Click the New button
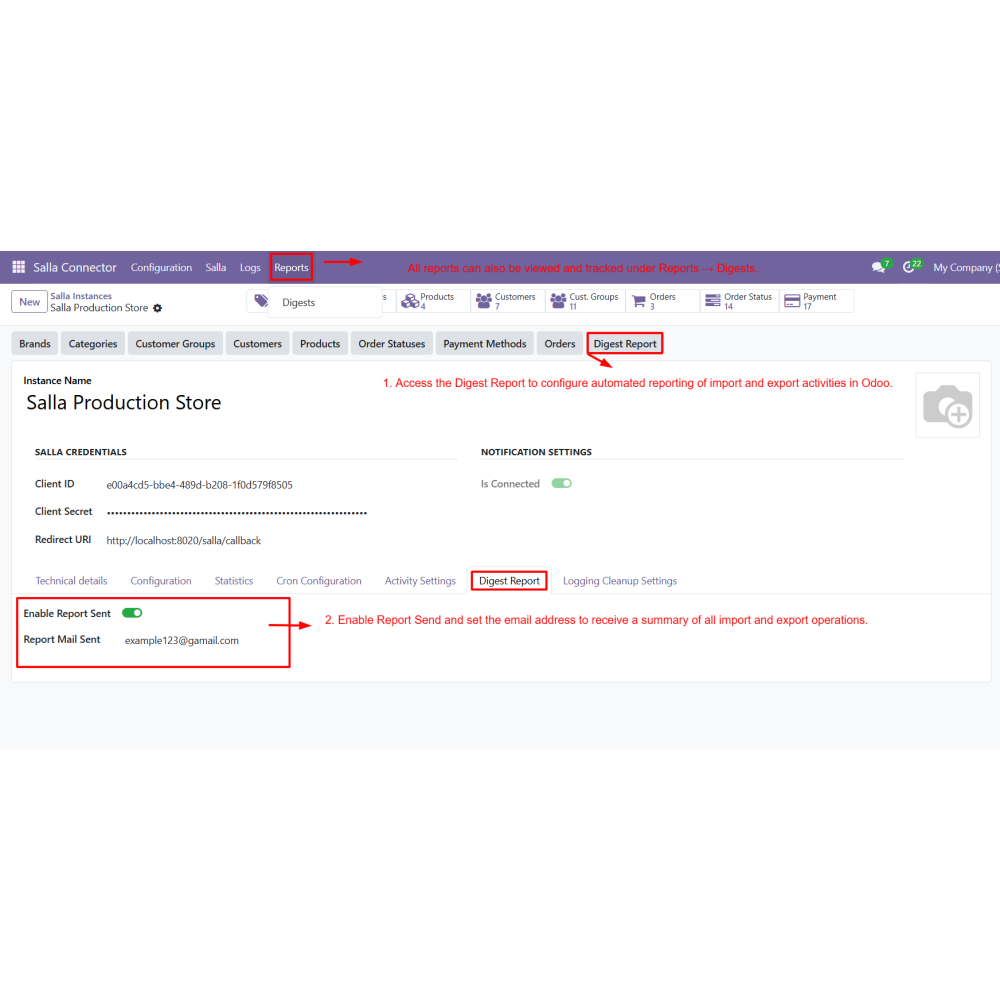 point(29,302)
